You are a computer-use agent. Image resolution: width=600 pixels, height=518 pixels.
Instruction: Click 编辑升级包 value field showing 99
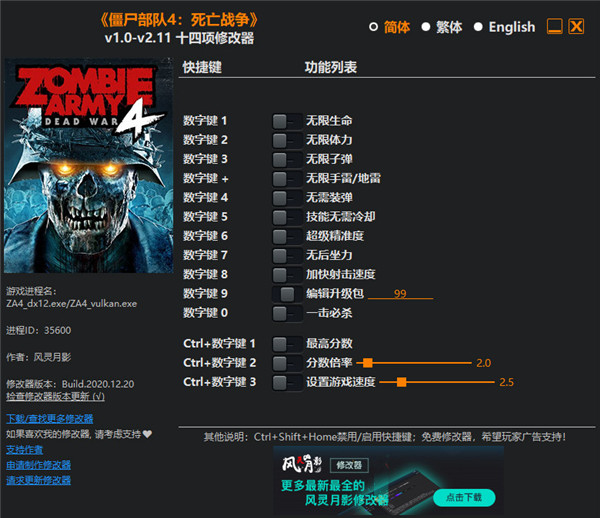tap(400, 293)
